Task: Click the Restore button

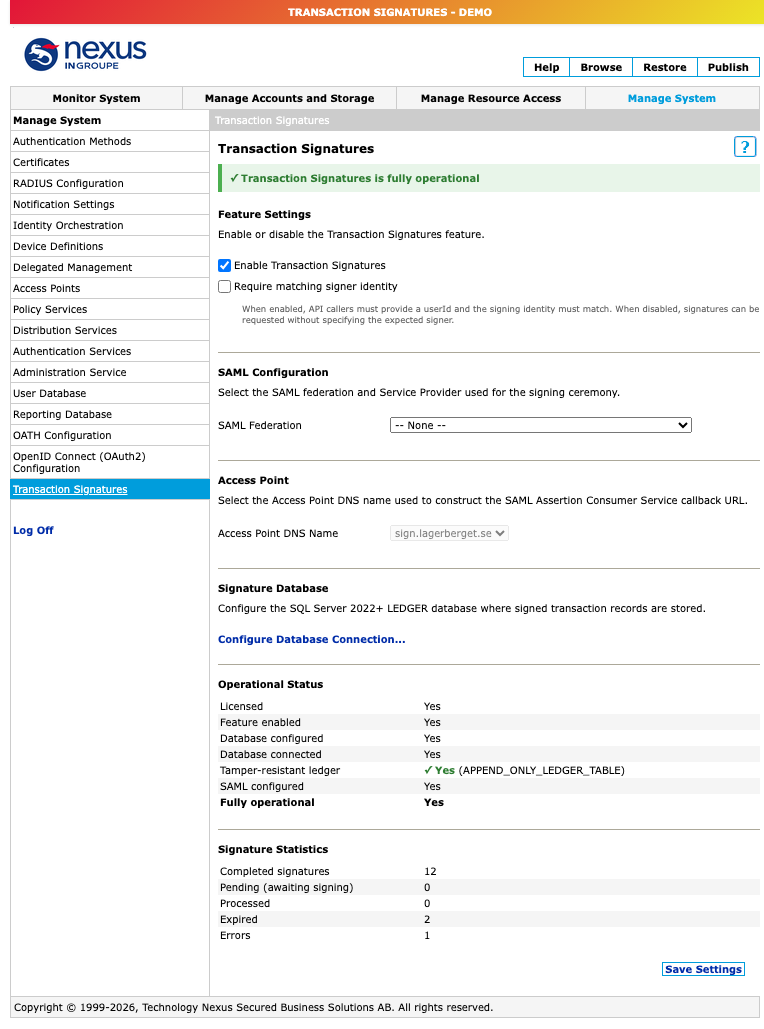Action: coord(665,67)
